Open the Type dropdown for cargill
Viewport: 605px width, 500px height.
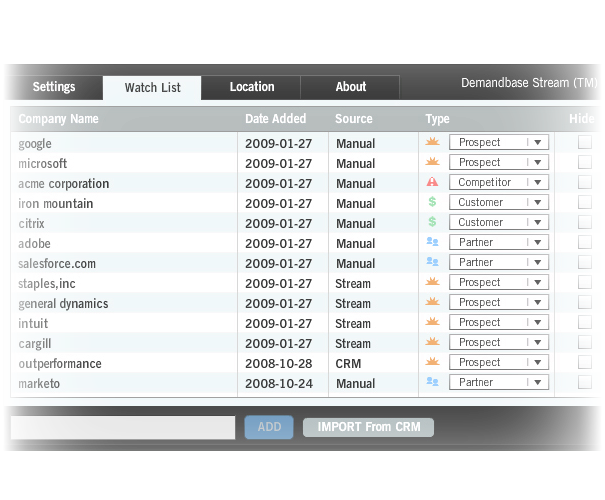tap(499, 343)
